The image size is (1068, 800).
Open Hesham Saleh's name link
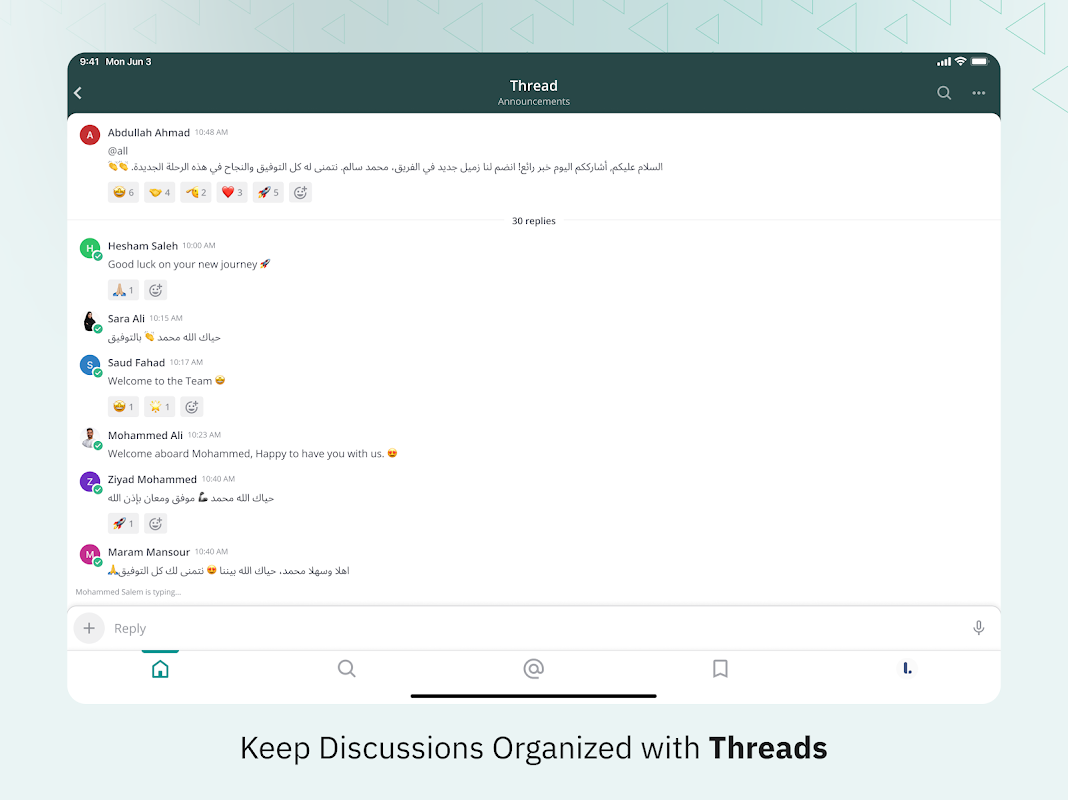[142, 246]
